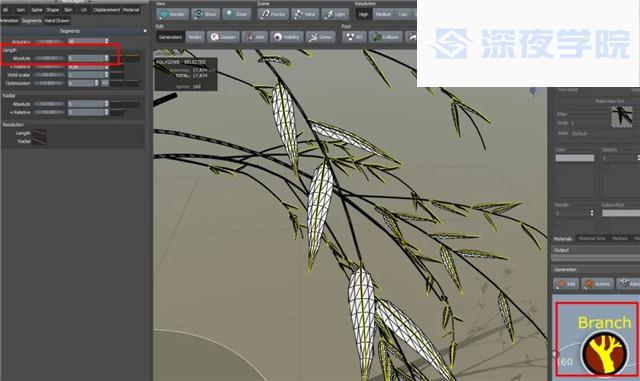The height and width of the screenshot is (381, 640).
Task: Open the Skin properties tab
Action: click(68, 10)
